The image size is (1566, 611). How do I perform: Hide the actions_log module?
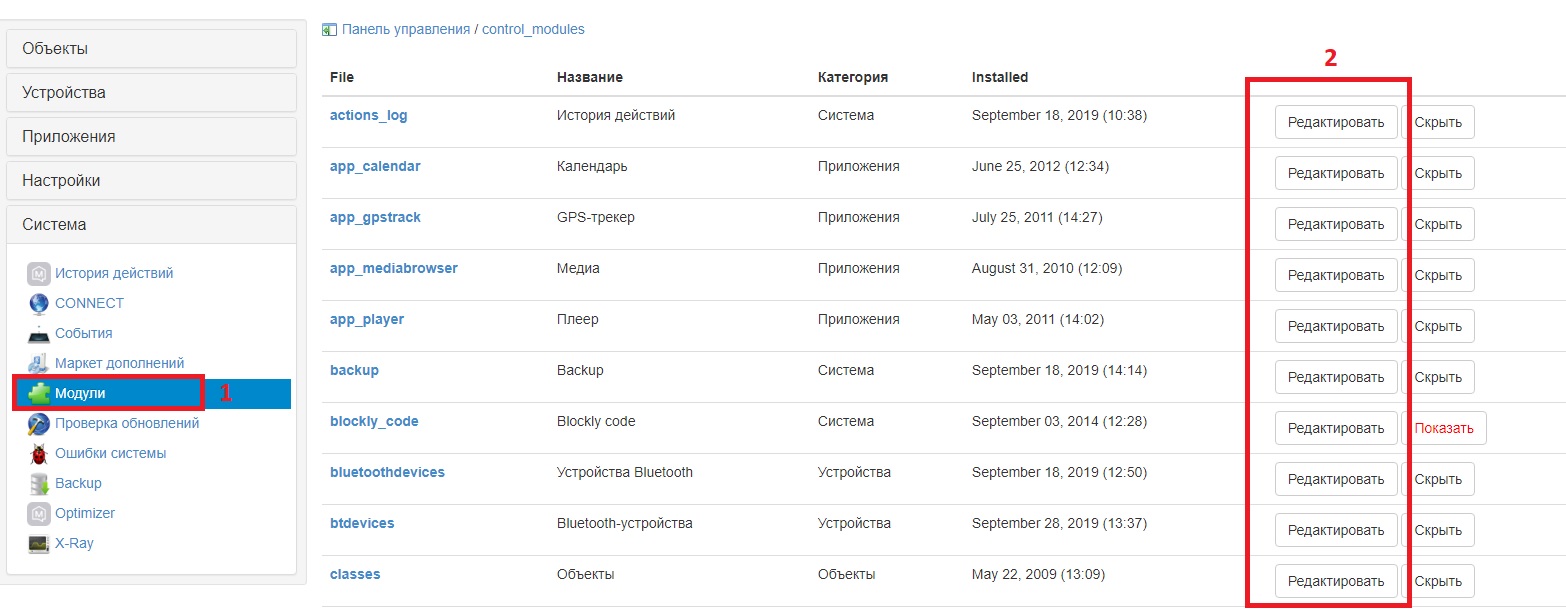coord(1438,122)
